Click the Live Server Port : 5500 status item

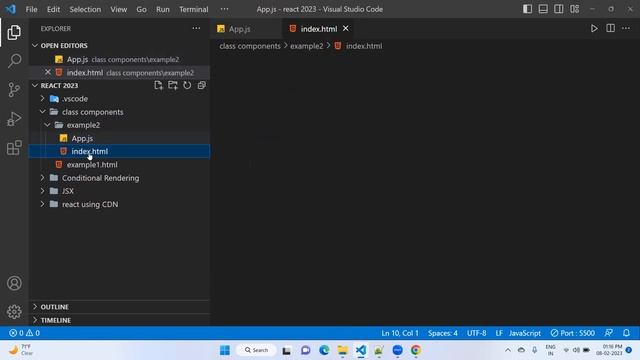[x=573, y=333]
